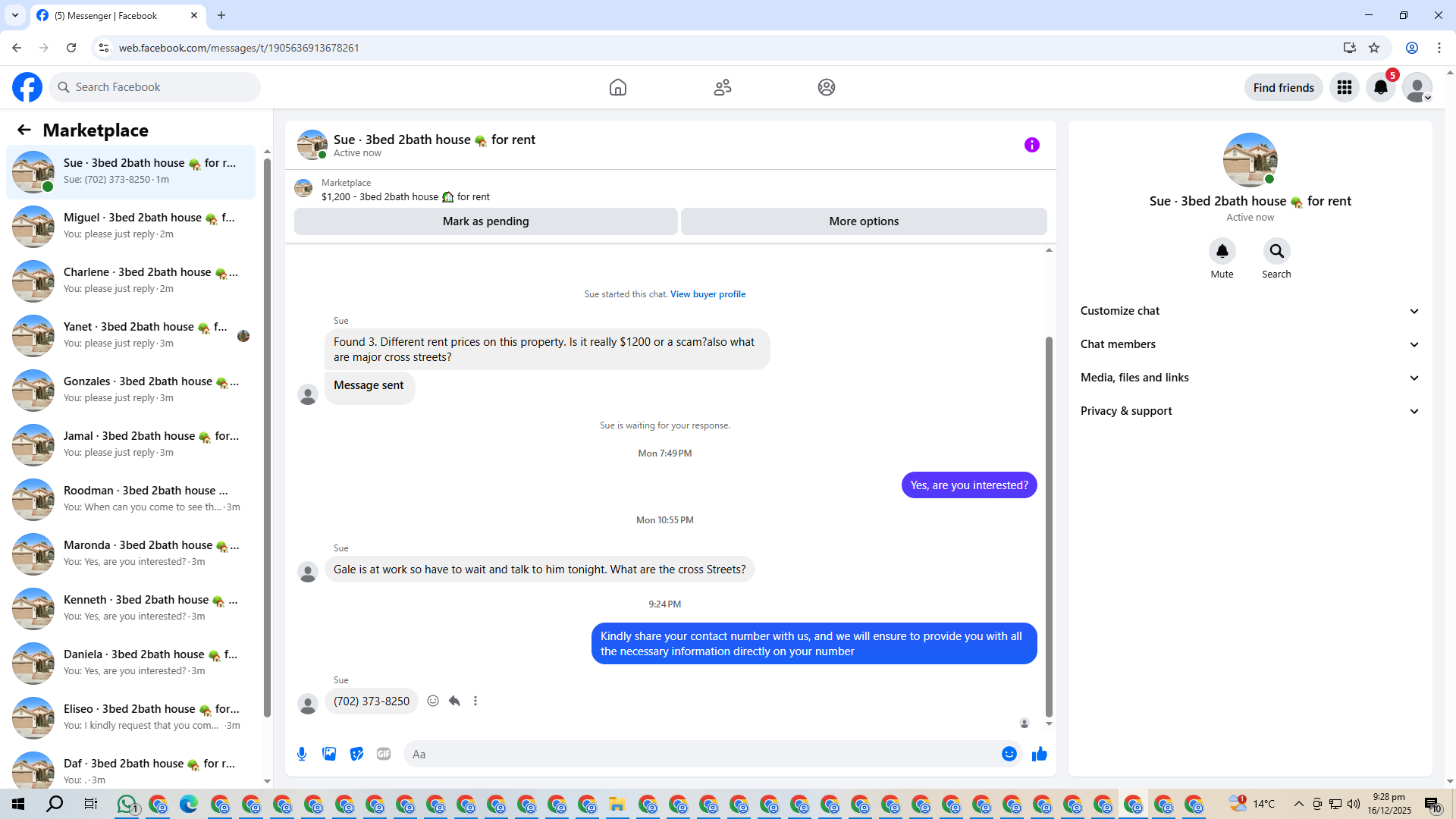
Task: Open Charlene's conversation
Action: tap(131, 281)
